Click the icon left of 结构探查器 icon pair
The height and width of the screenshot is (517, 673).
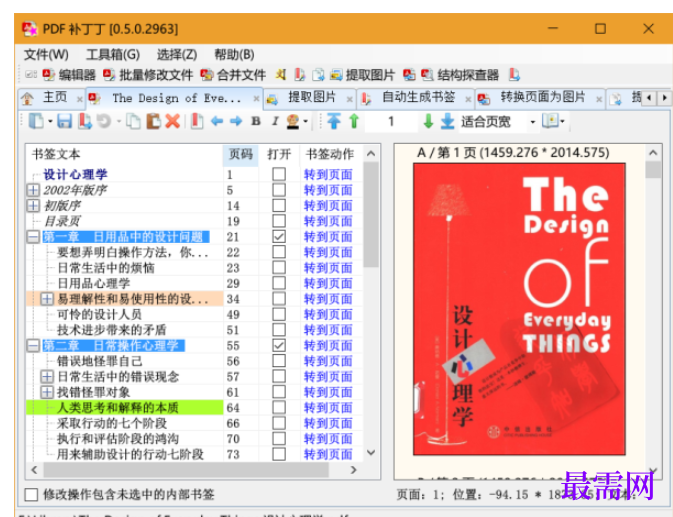[x=409, y=75]
